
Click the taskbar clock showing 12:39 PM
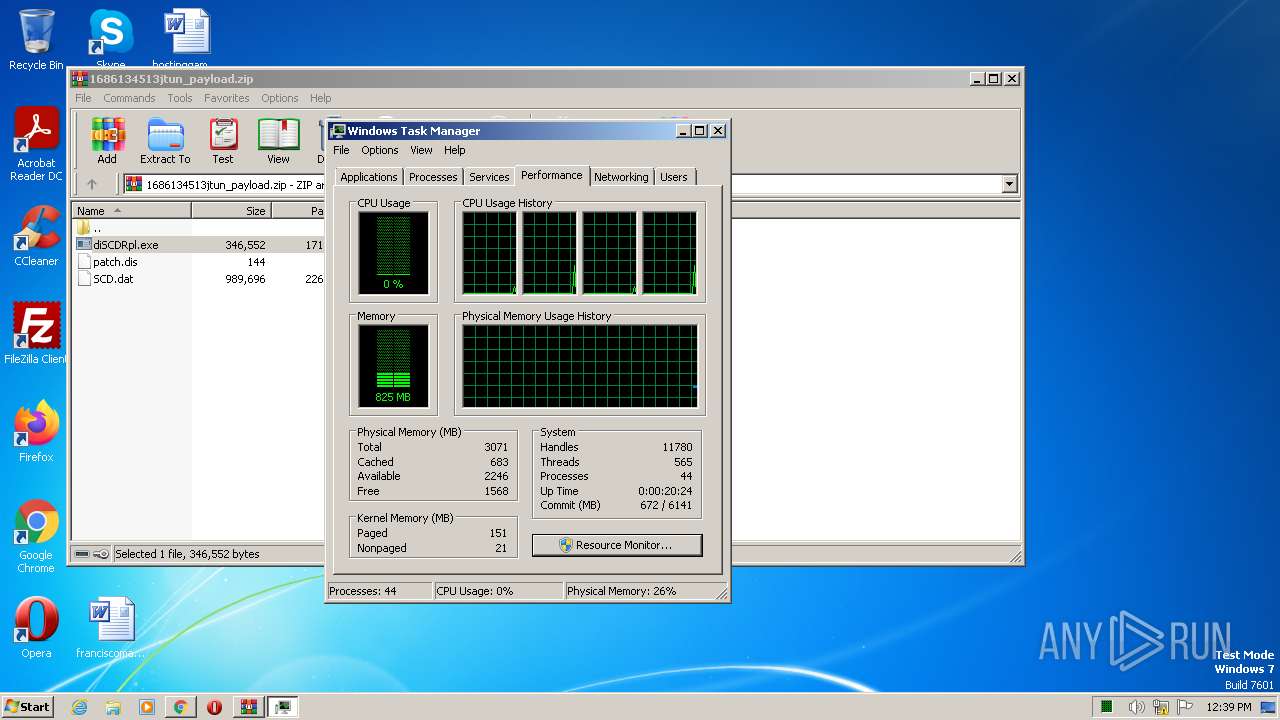coord(1228,707)
